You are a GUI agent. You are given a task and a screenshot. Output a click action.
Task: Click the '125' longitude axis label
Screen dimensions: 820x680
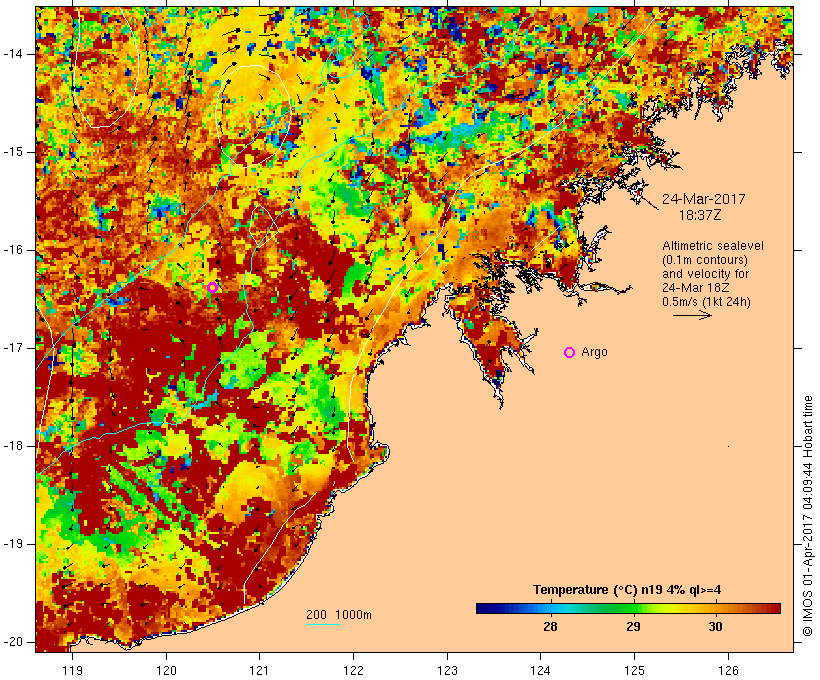[x=634, y=670]
